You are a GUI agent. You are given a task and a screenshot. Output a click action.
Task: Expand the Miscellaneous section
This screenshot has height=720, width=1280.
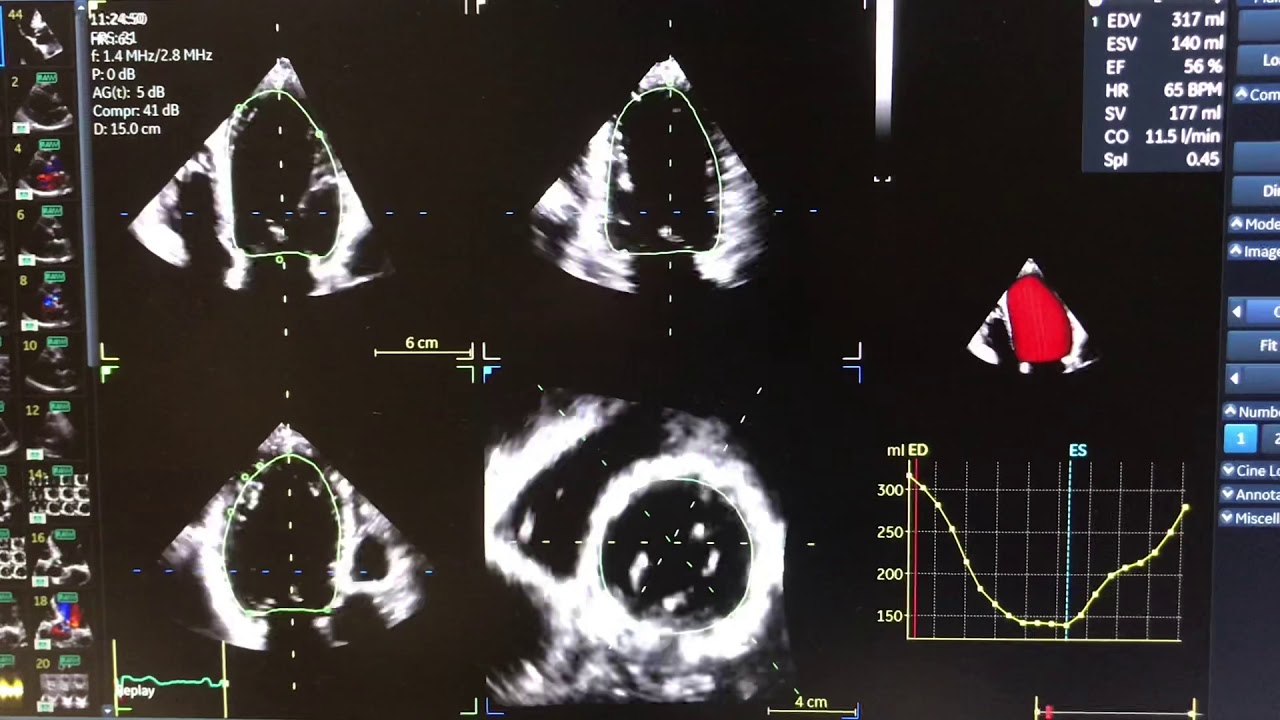[1251, 518]
